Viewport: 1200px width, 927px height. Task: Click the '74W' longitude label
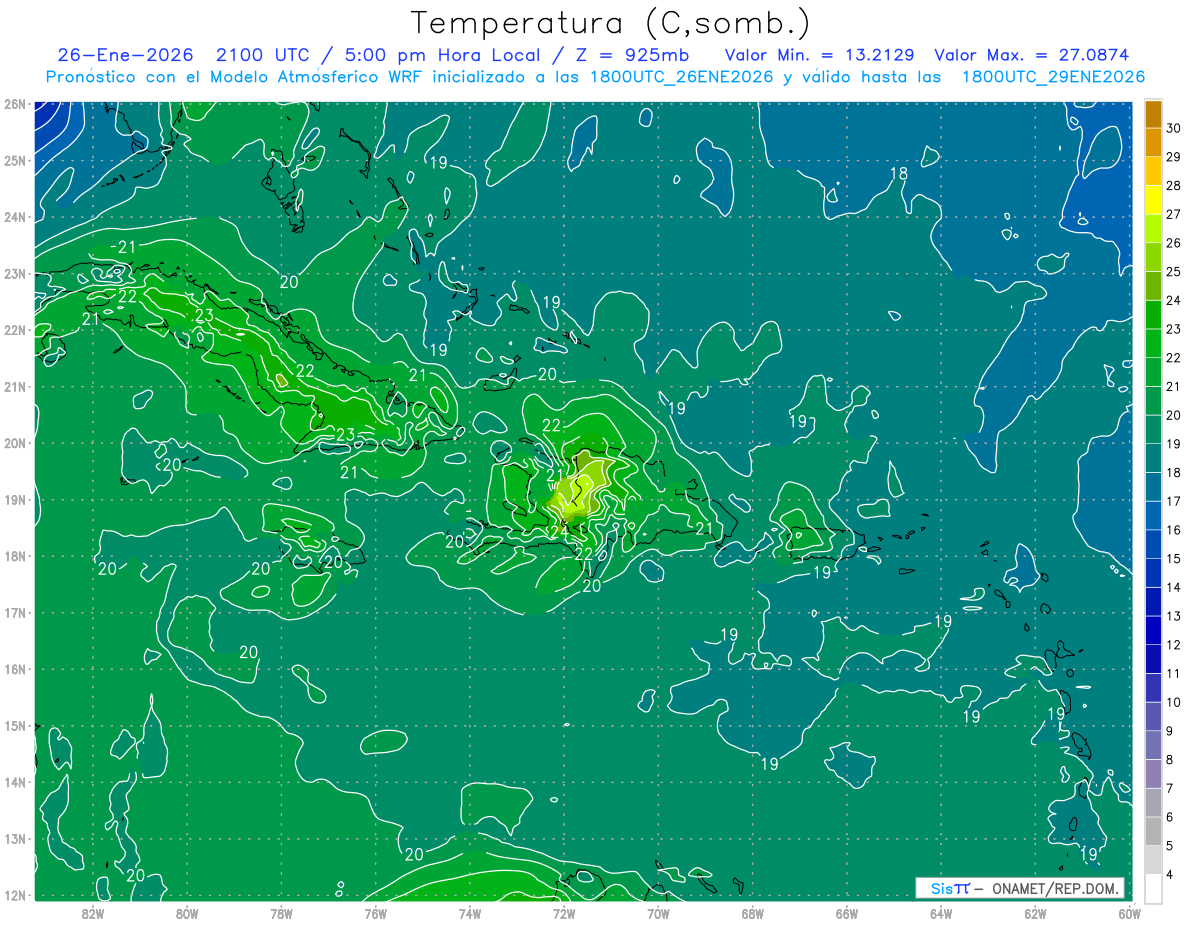(469, 912)
